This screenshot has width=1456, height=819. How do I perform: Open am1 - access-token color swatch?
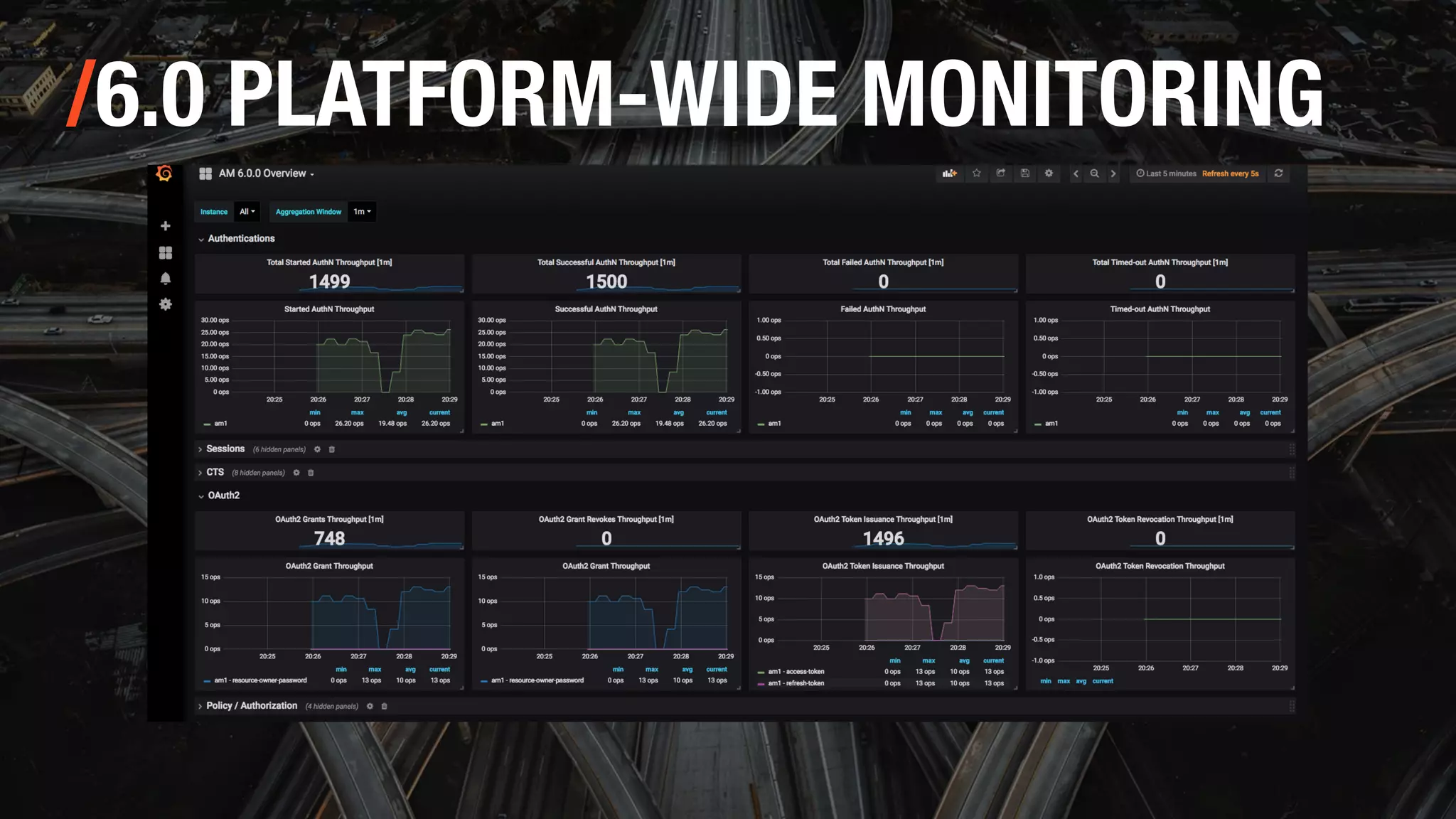pyautogui.click(x=761, y=673)
